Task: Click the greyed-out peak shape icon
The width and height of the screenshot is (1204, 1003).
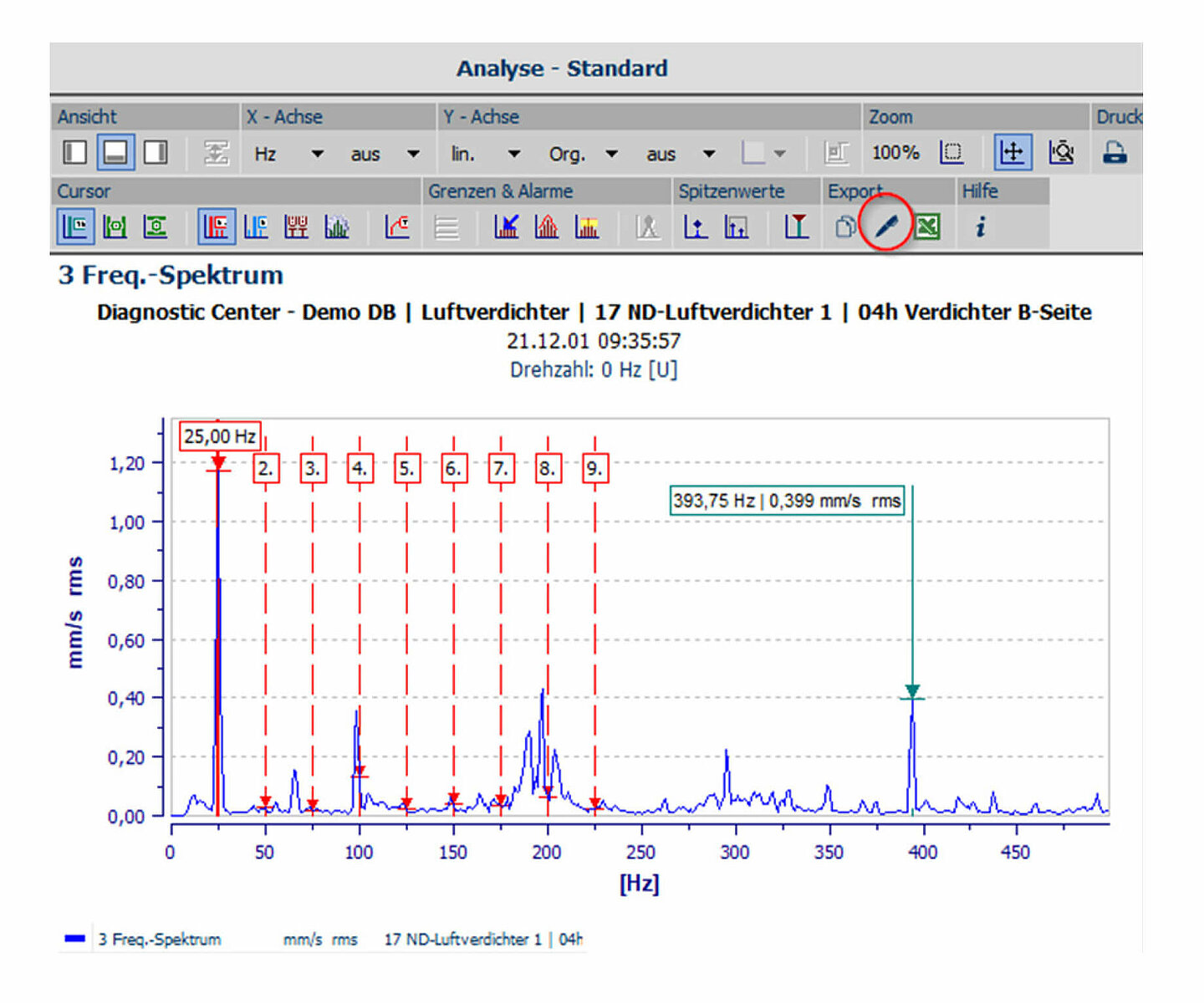Action: coord(648,227)
